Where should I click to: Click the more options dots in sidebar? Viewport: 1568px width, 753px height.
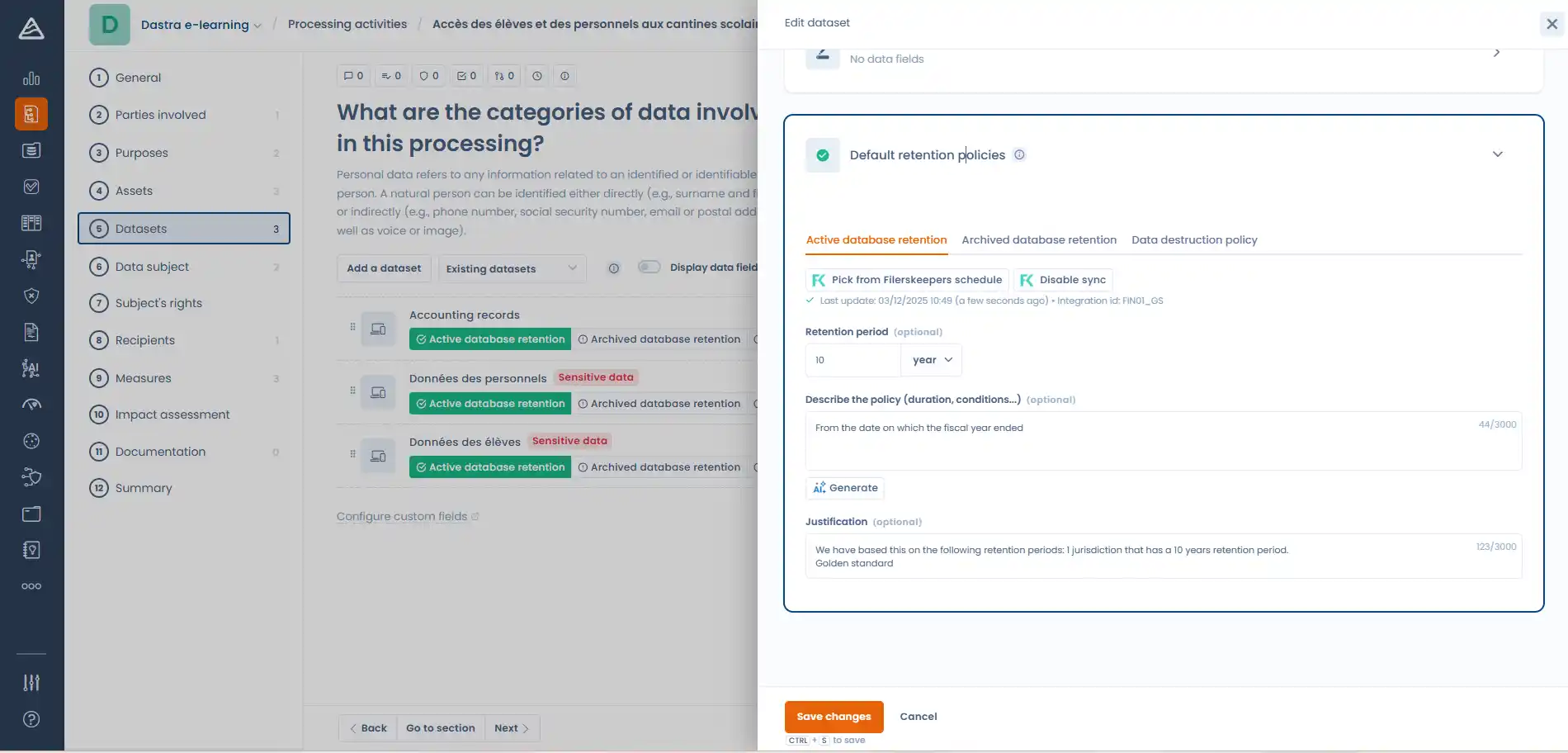coord(31,586)
